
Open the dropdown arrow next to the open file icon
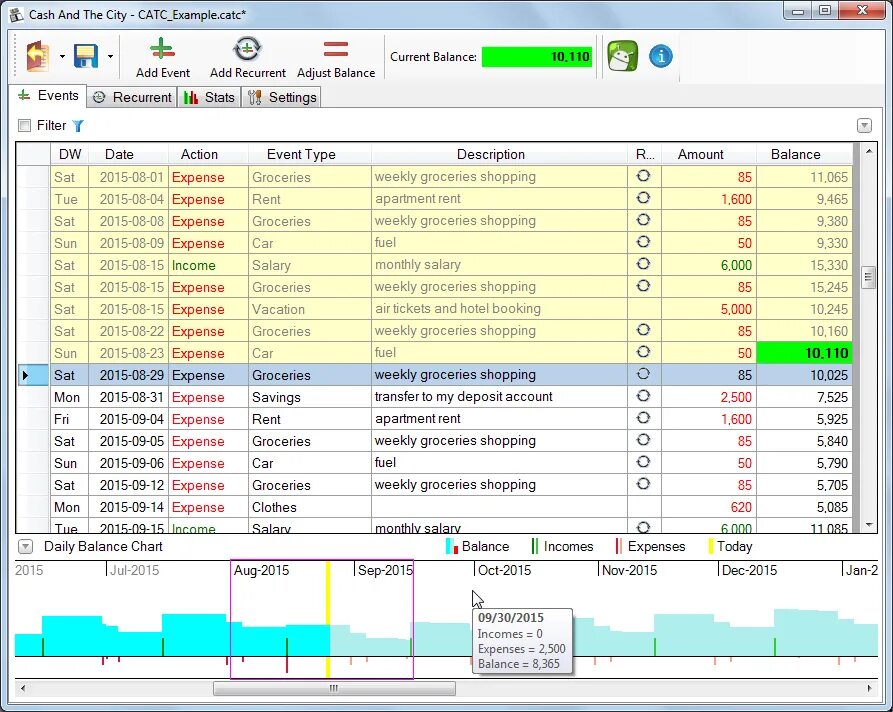[x=62, y=56]
